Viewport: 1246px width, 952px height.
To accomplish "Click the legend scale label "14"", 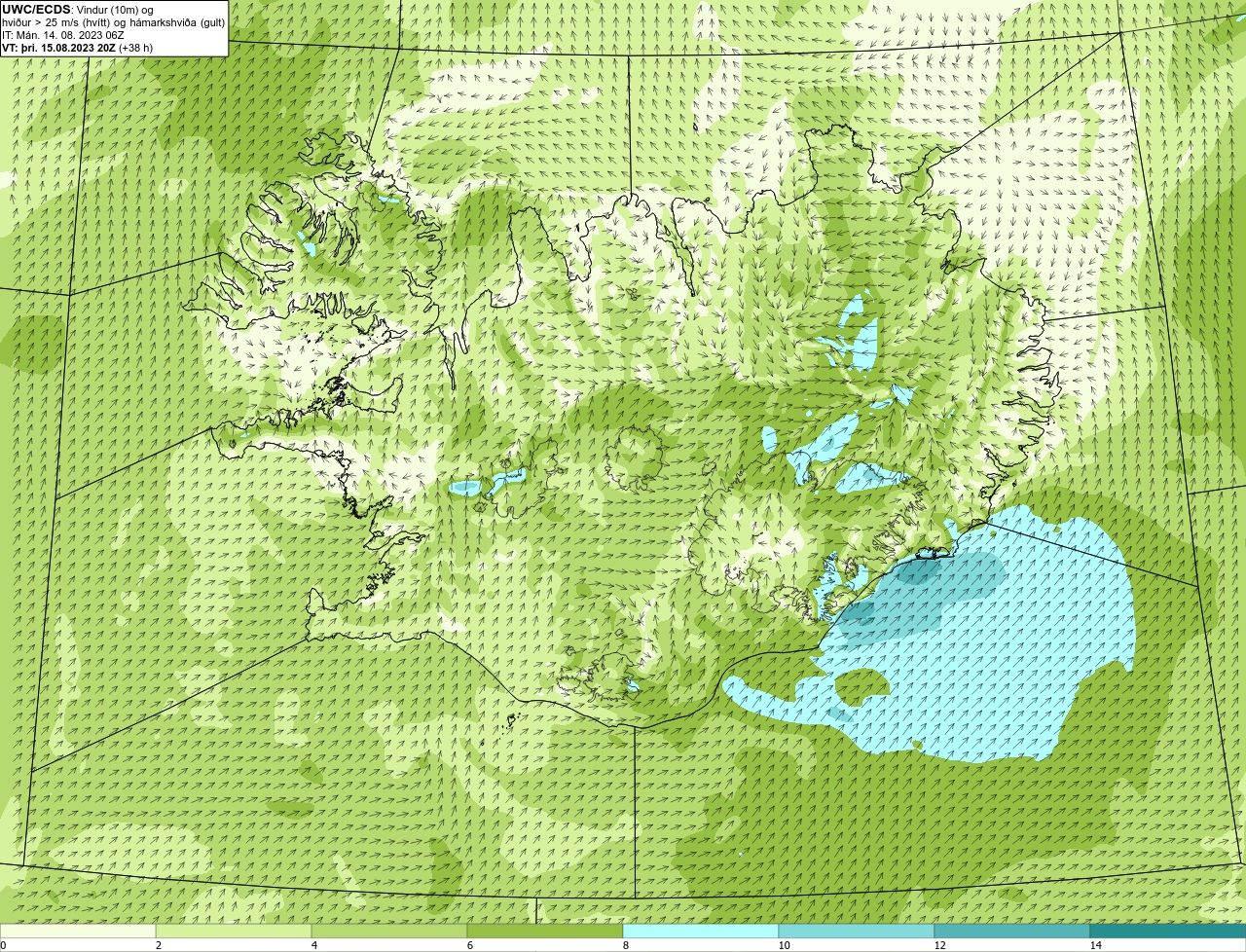I will point(1095,945).
